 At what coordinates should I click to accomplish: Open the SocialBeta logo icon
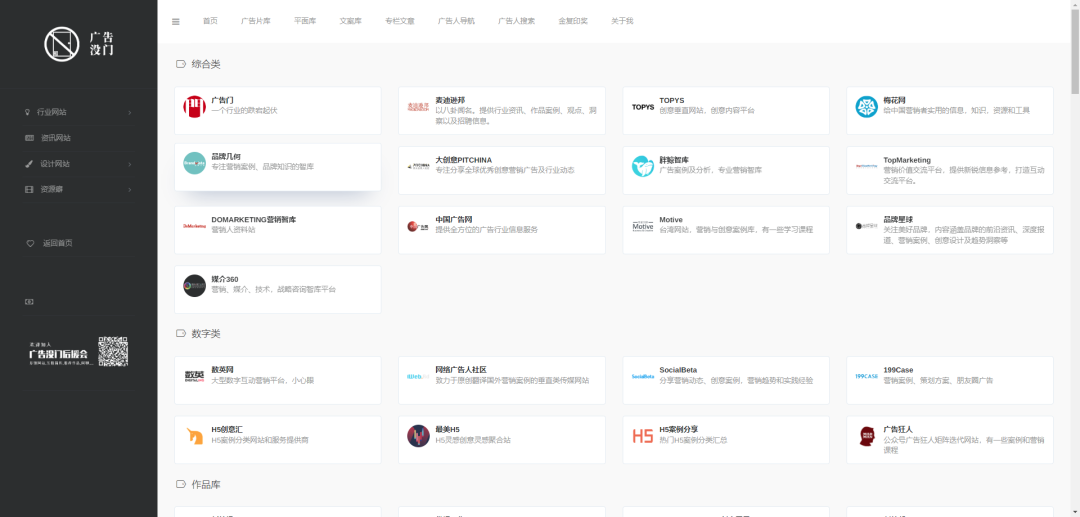point(643,377)
